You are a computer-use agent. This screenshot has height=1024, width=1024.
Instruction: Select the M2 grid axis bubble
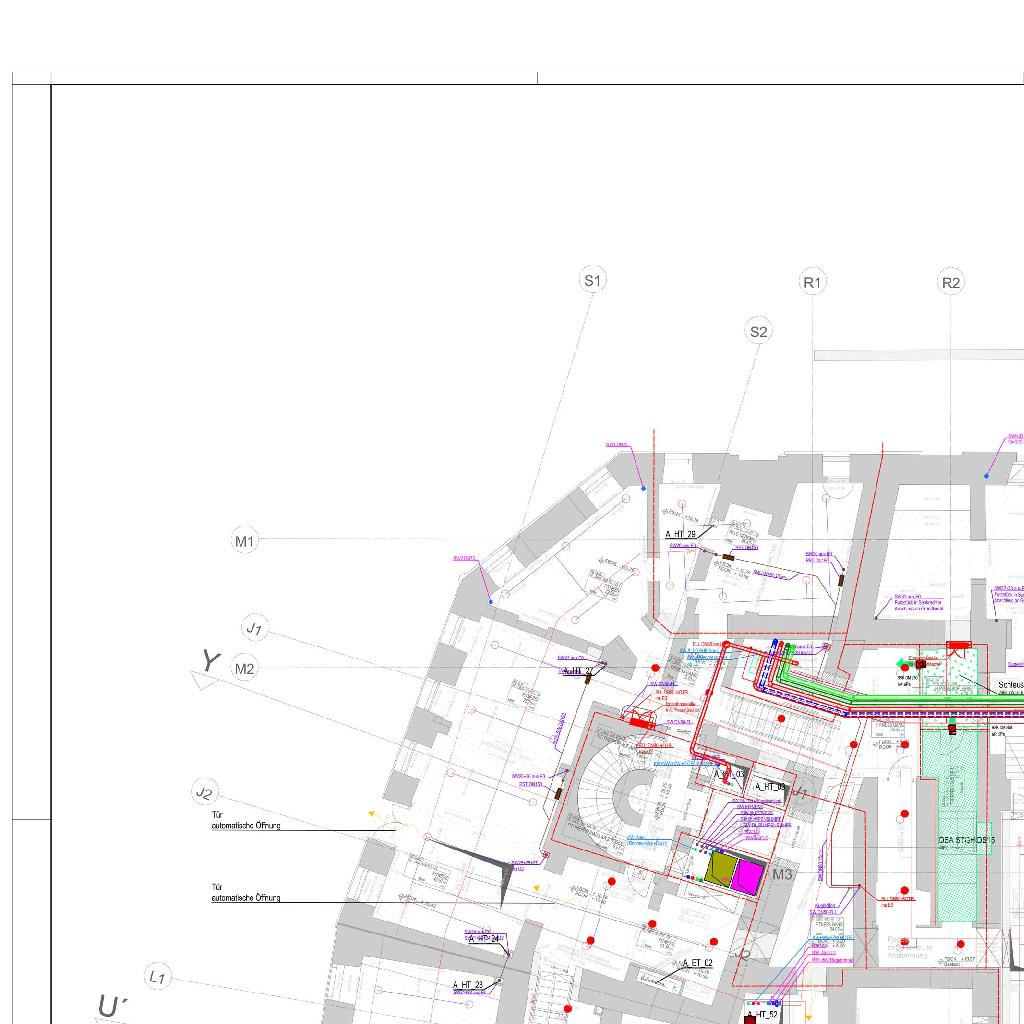(x=245, y=669)
